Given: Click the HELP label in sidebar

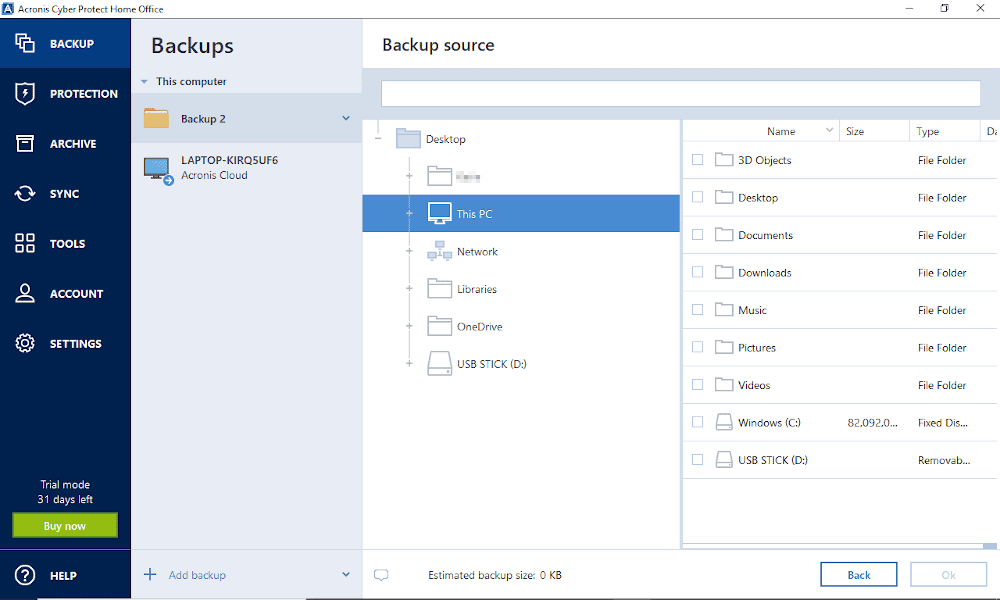Looking at the screenshot, I should [63, 576].
